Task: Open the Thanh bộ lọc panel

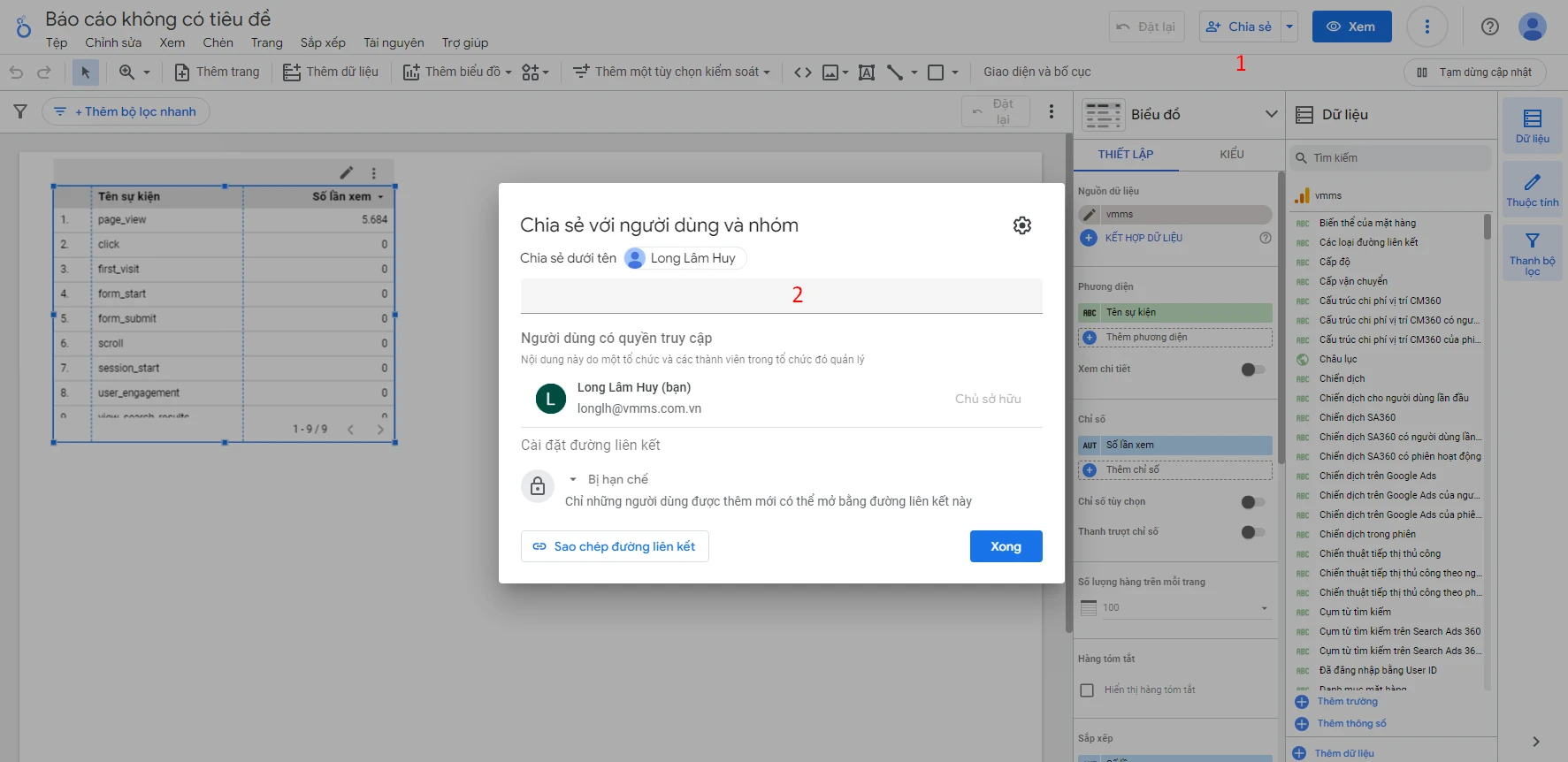Action: pyautogui.click(x=1532, y=252)
